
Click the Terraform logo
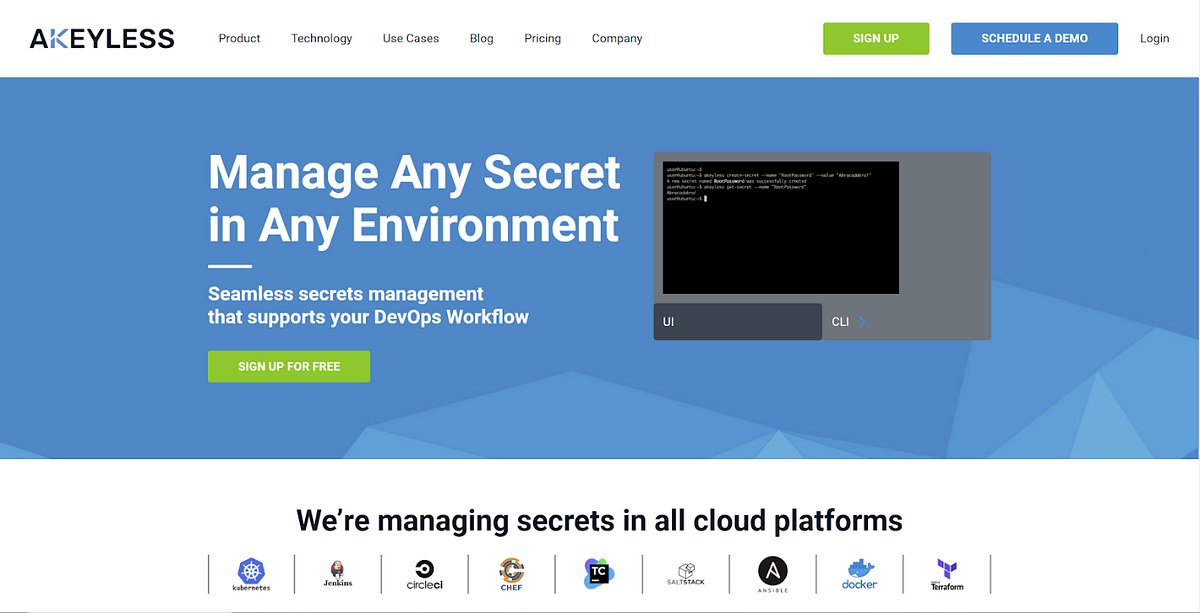click(946, 574)
